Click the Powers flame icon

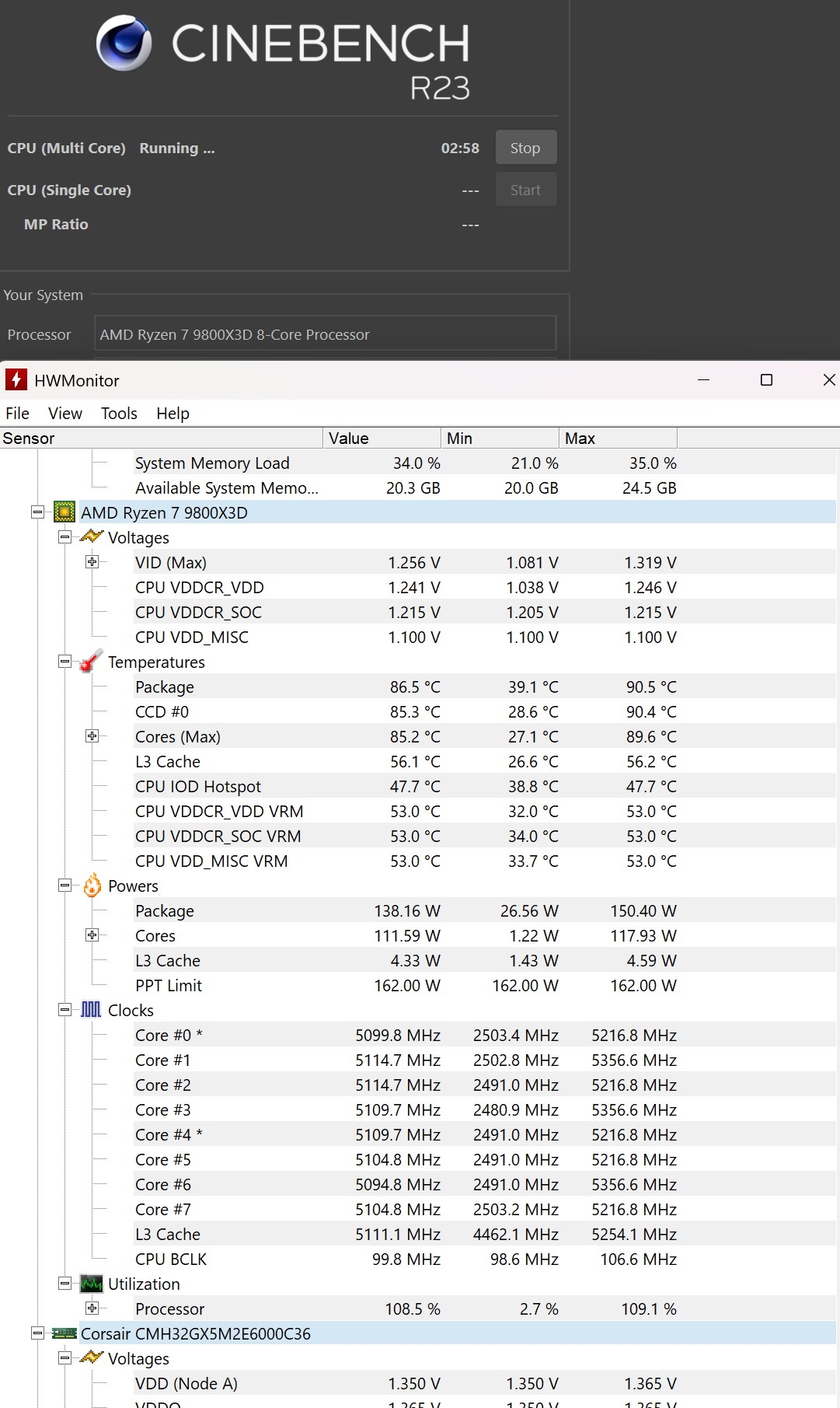(x=92, y=886)
